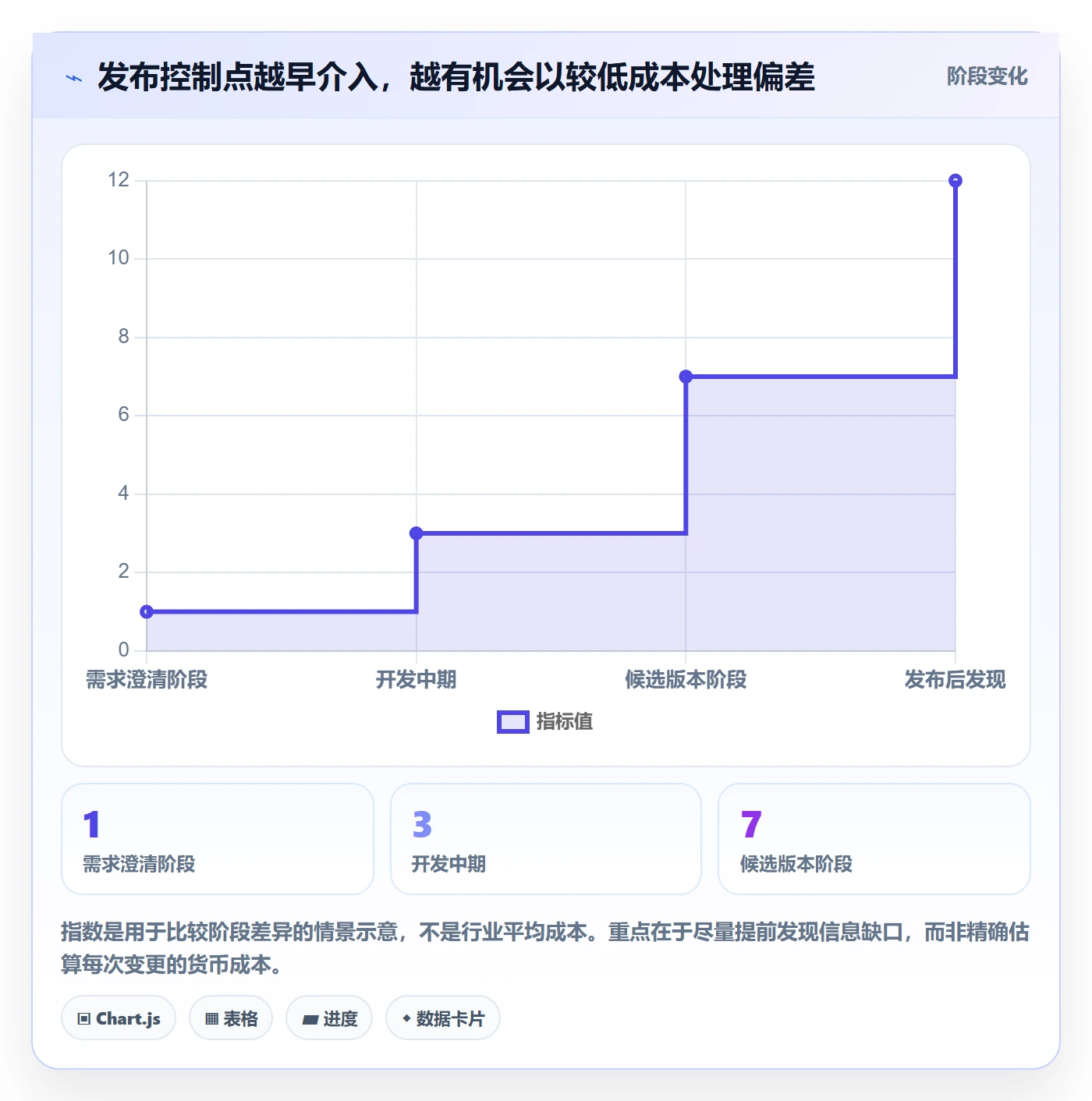Click the y-axis label 0
The image size is (1092, 1101).
pos(124,650)
